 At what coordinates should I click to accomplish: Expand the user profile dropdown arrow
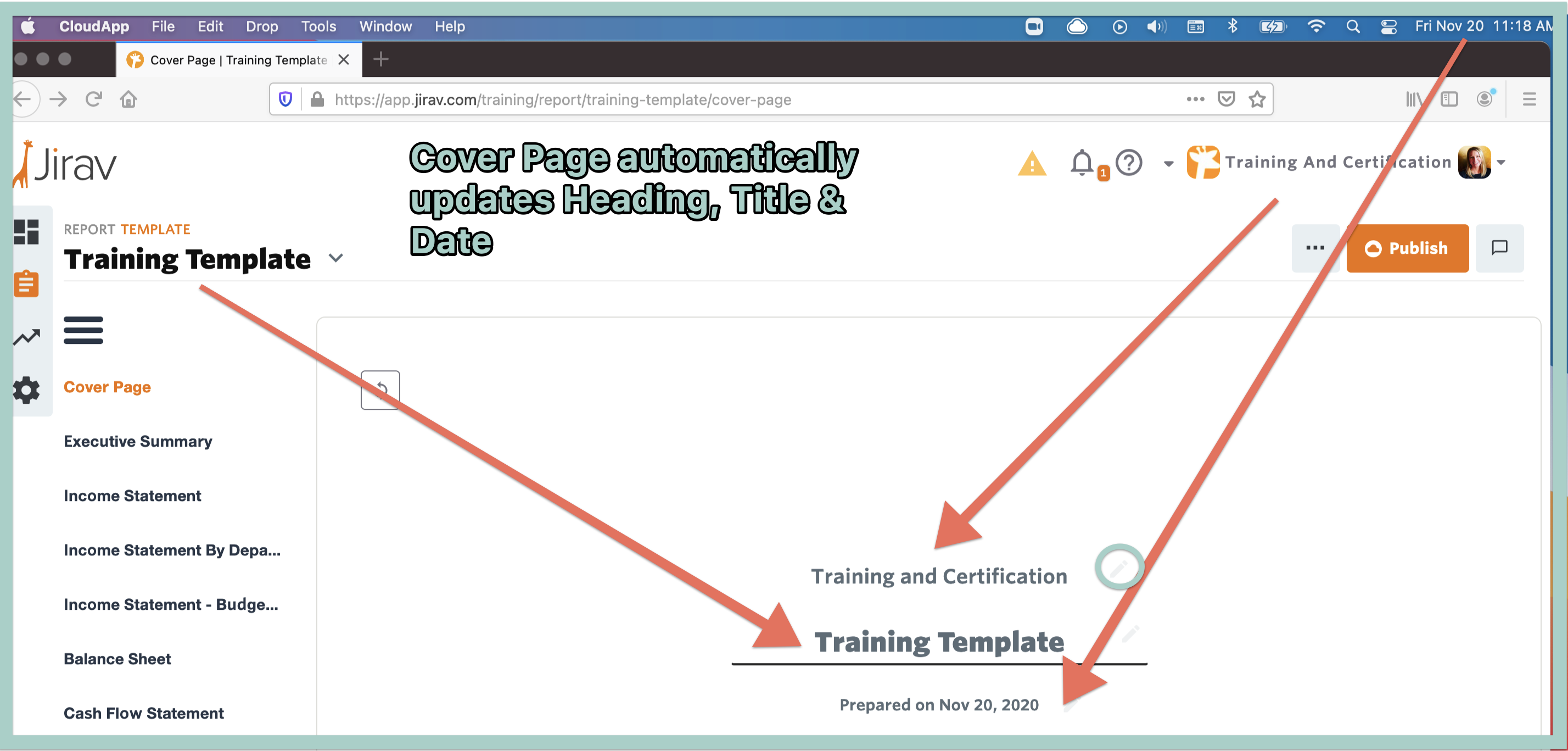(x=1501, y=163)
